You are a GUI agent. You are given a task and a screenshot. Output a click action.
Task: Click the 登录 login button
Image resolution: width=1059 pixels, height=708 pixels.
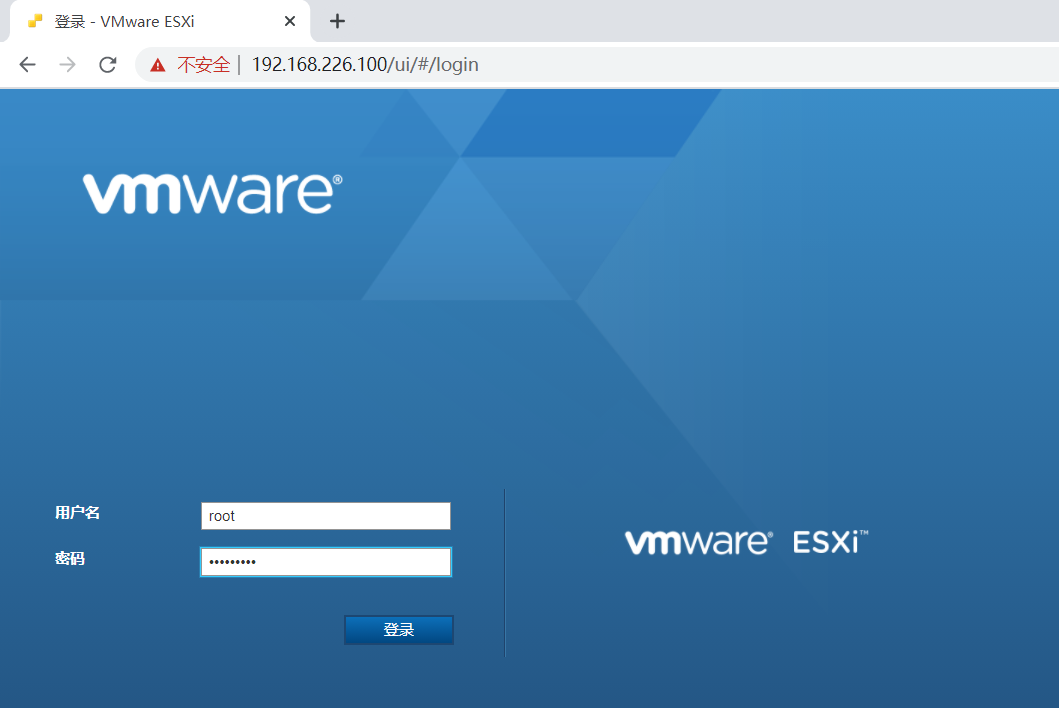pyautogui.click(x=399, y=630)
